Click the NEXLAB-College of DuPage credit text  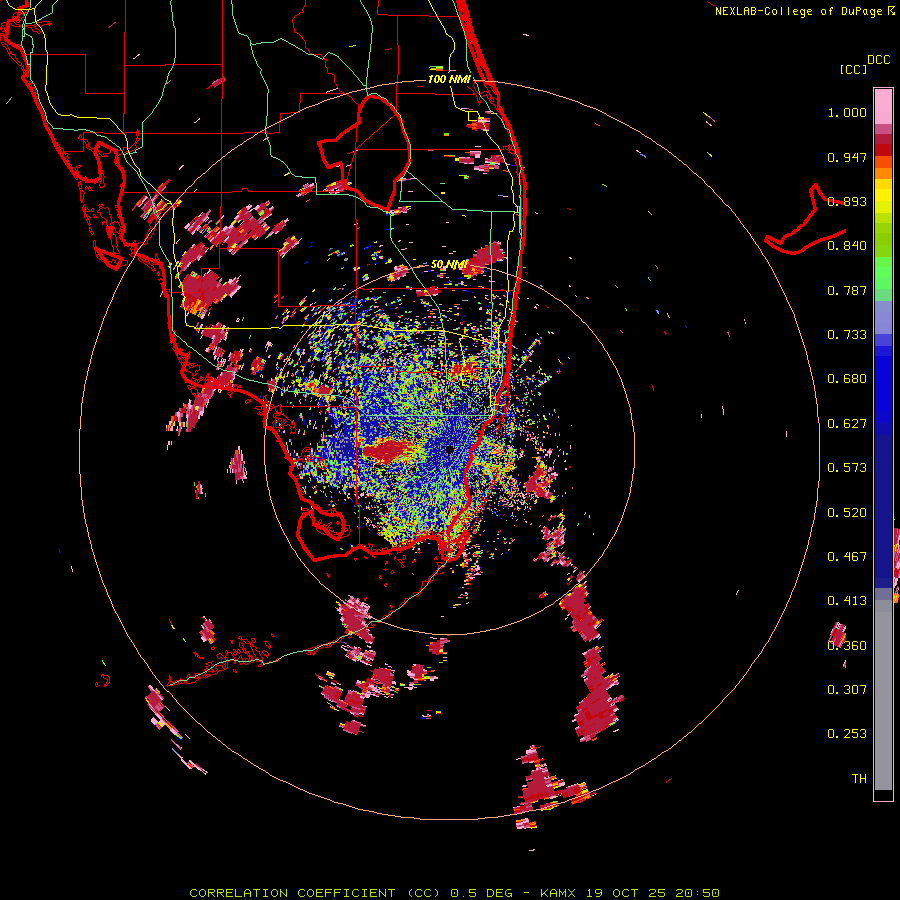(799, 11)
